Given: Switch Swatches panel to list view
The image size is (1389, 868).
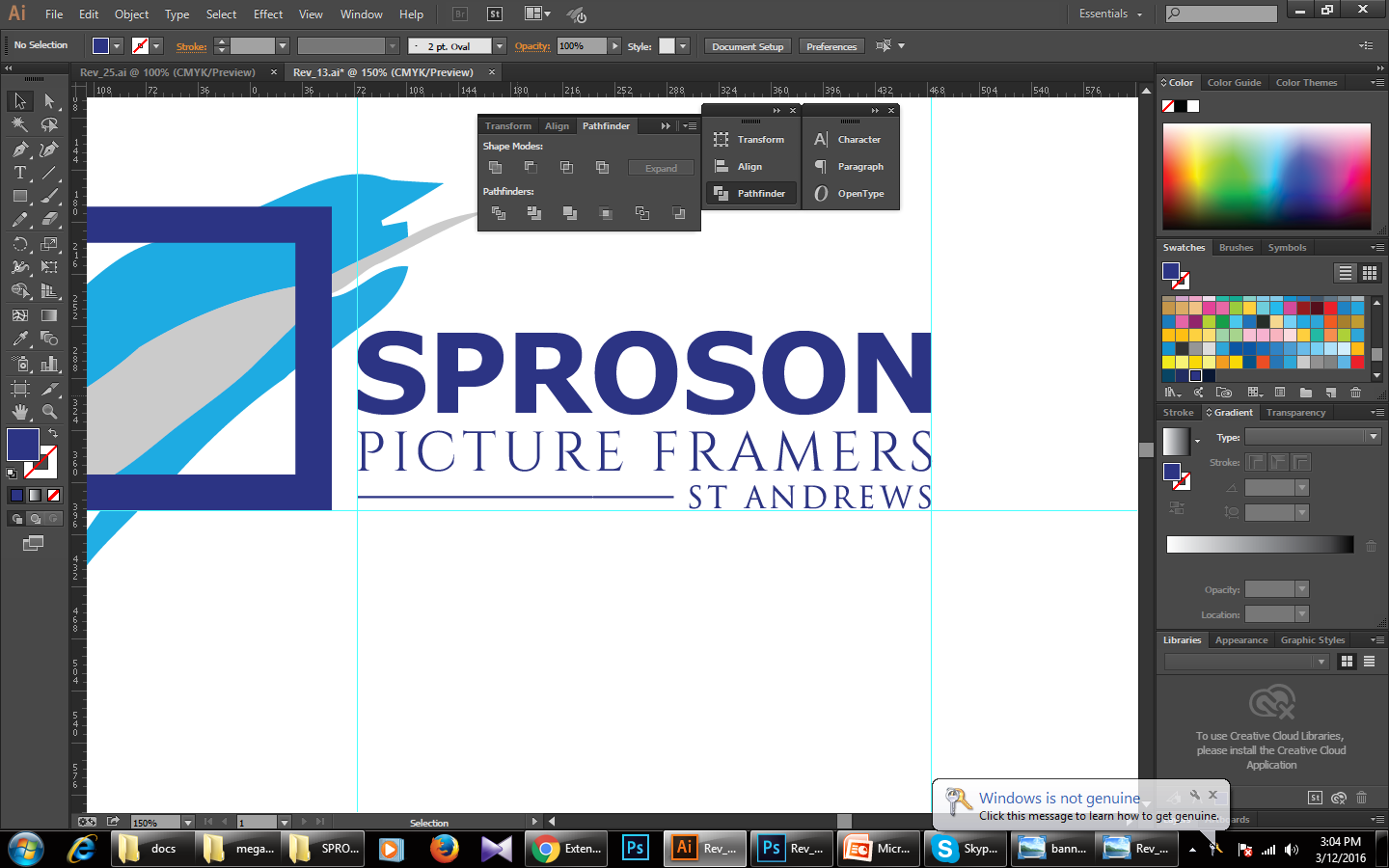Looking at the screenshot, I should pyautogui.click(x=1345, y=273).
